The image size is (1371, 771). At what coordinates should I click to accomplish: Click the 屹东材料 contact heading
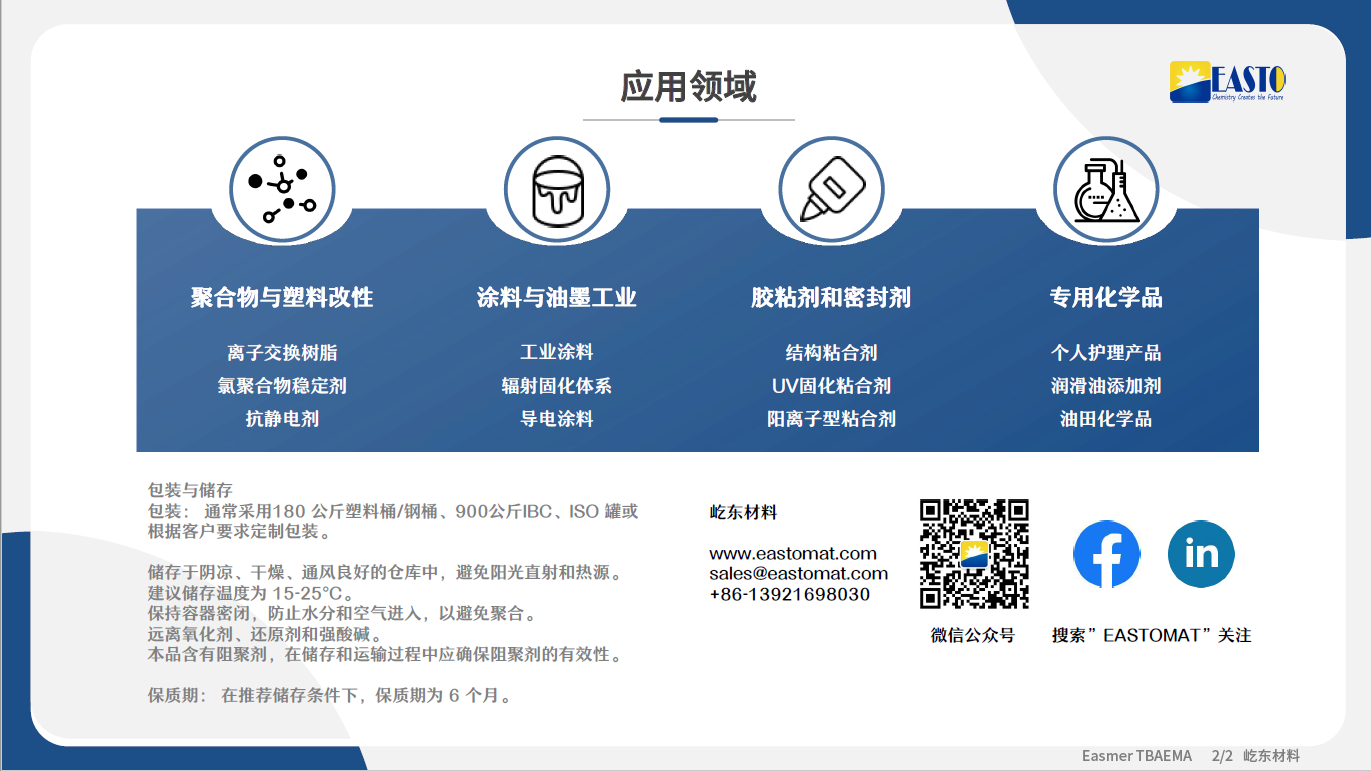743,512
